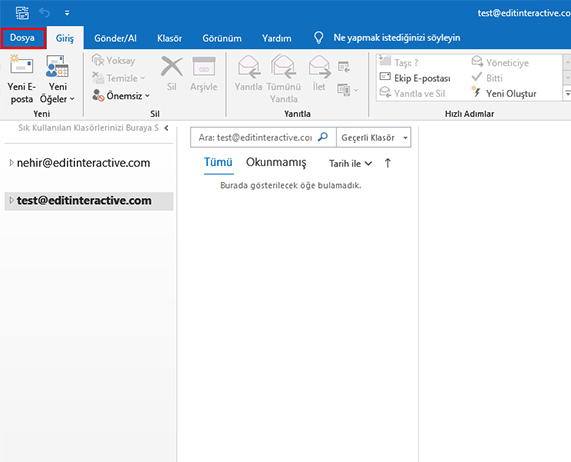The width and height of the screenshot is (571, 462).
Task: Open the Klasör ribbon tab
Action: [169, 38]
